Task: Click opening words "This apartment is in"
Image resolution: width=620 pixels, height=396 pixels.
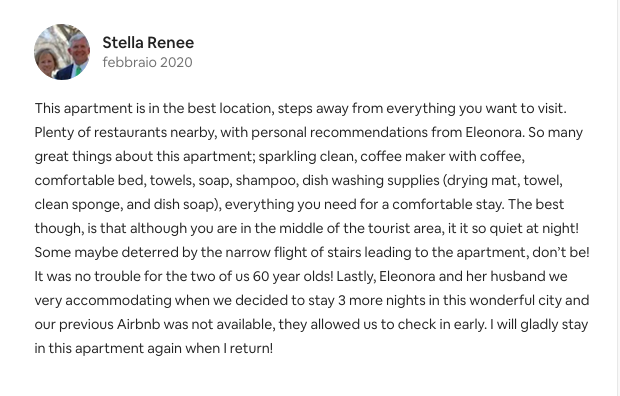Action: coord(96,108)
